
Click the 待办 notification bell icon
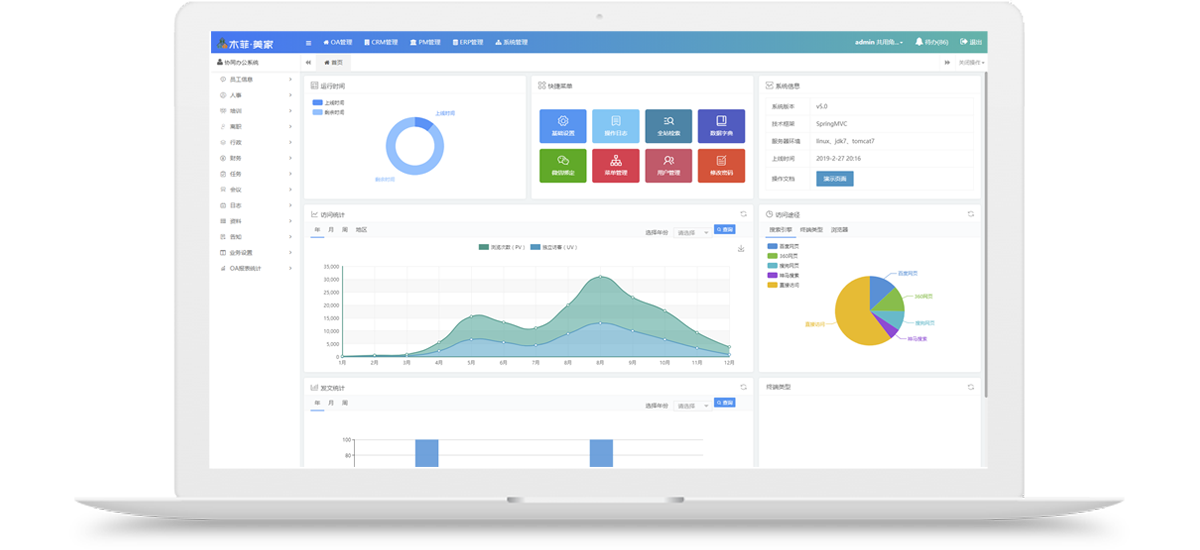[x=919, y=42]
